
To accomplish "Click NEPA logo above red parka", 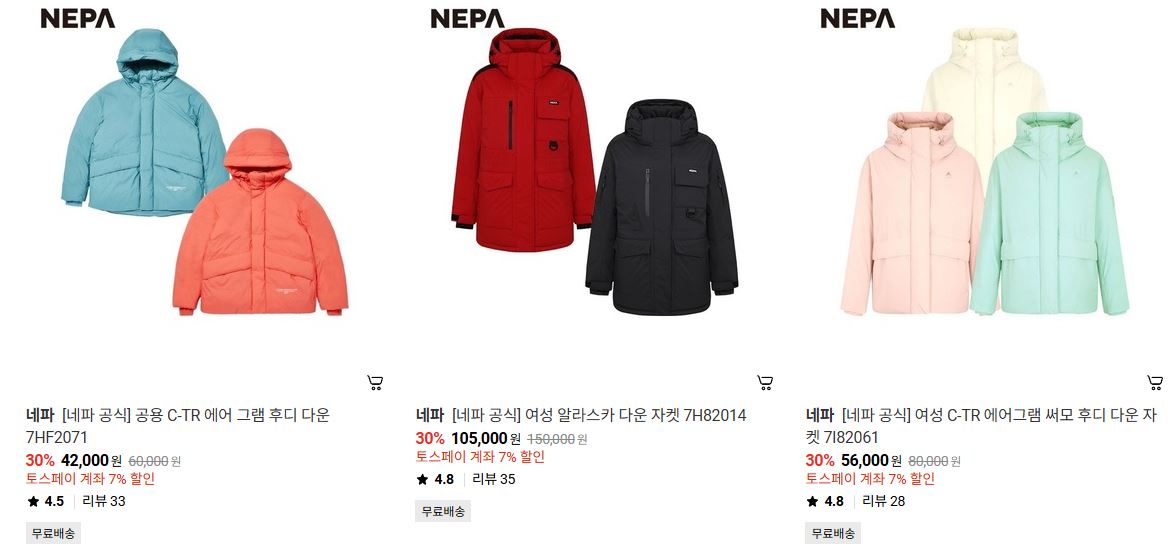I will [x=467, y=19].
